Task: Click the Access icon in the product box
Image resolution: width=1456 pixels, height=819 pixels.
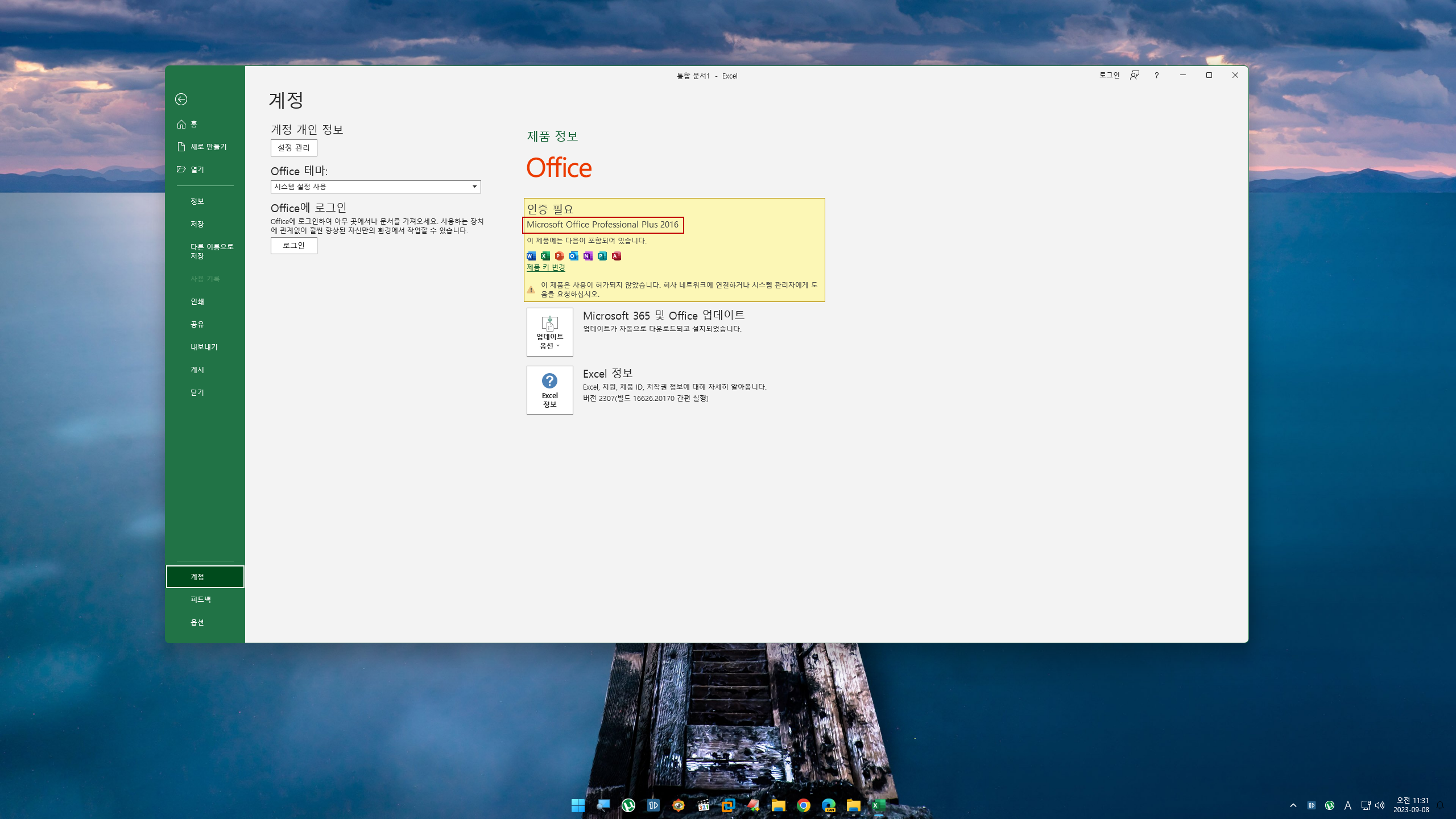Action: [x=617, y=256]
